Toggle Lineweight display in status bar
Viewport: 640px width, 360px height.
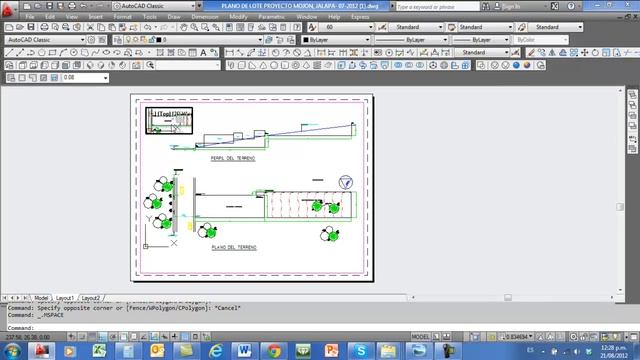click(175, 337)
